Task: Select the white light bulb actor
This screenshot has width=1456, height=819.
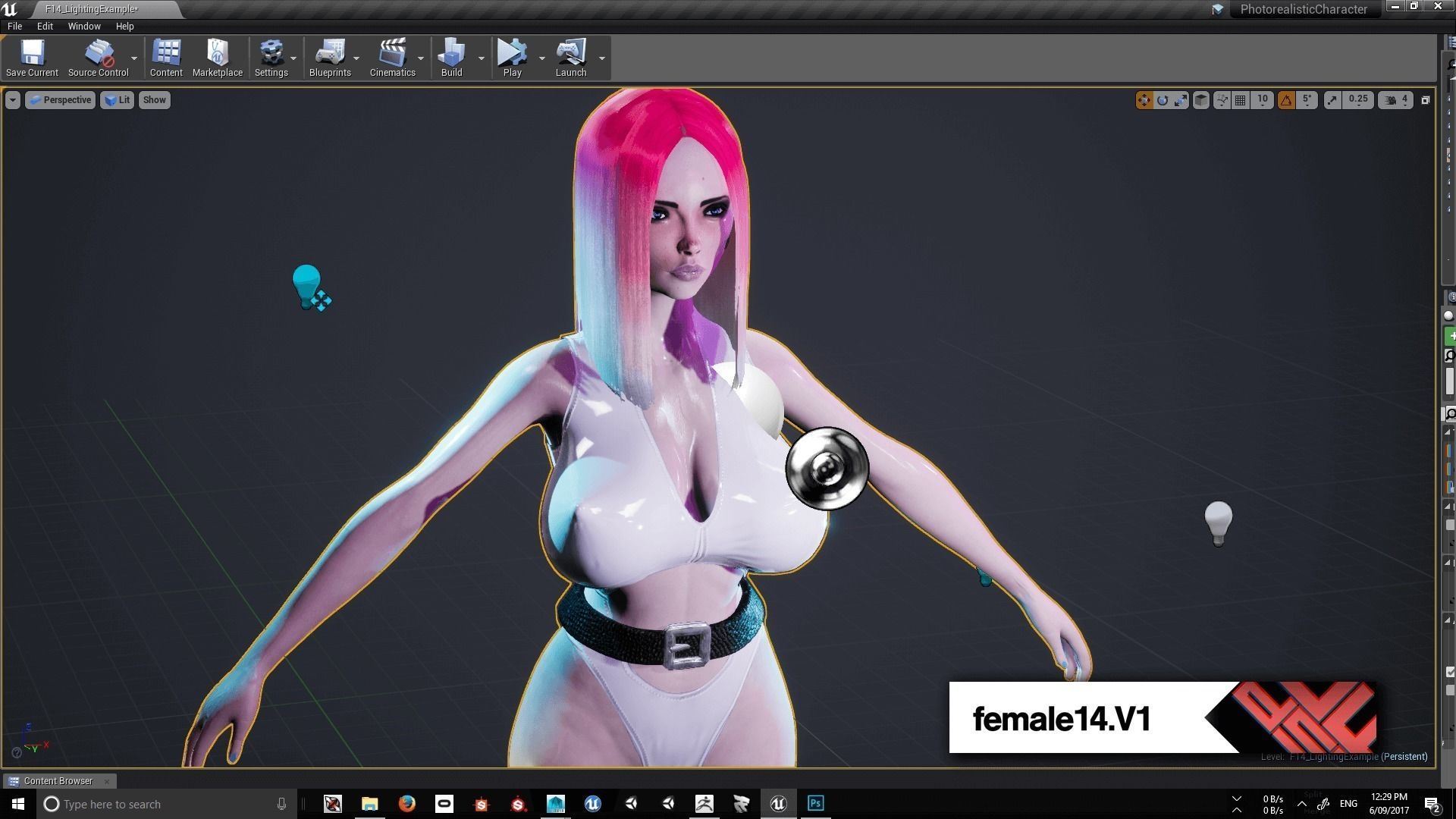Action: point(1219,522)
